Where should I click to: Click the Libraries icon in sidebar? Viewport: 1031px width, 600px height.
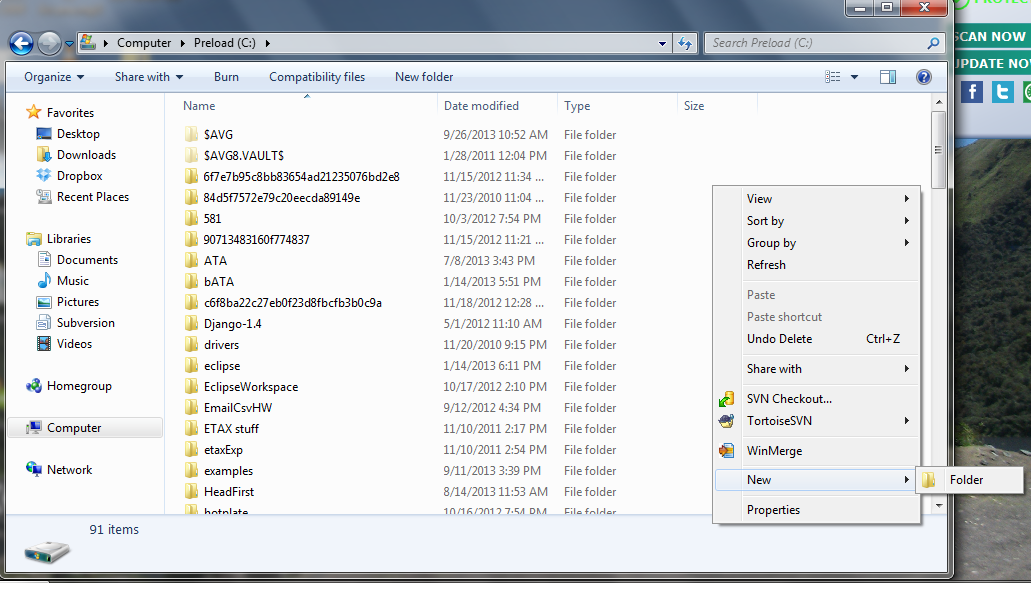pos(34,239)
